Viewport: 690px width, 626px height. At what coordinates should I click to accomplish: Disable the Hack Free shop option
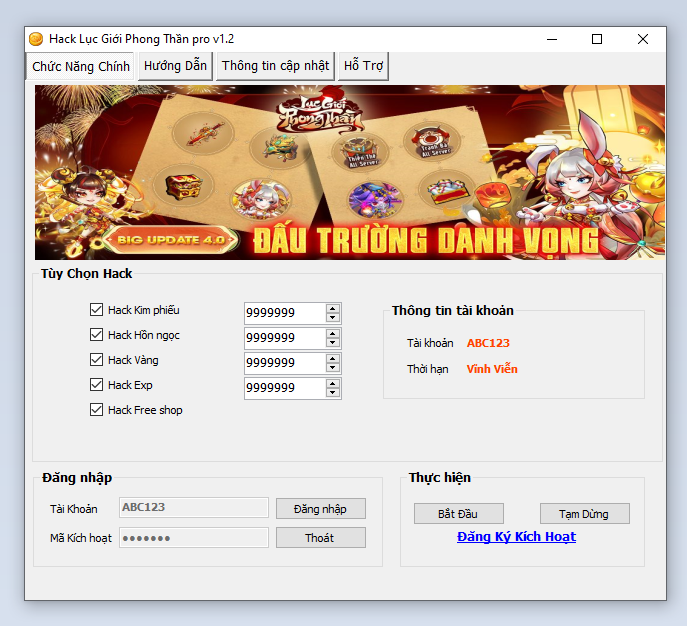point(97,410)
